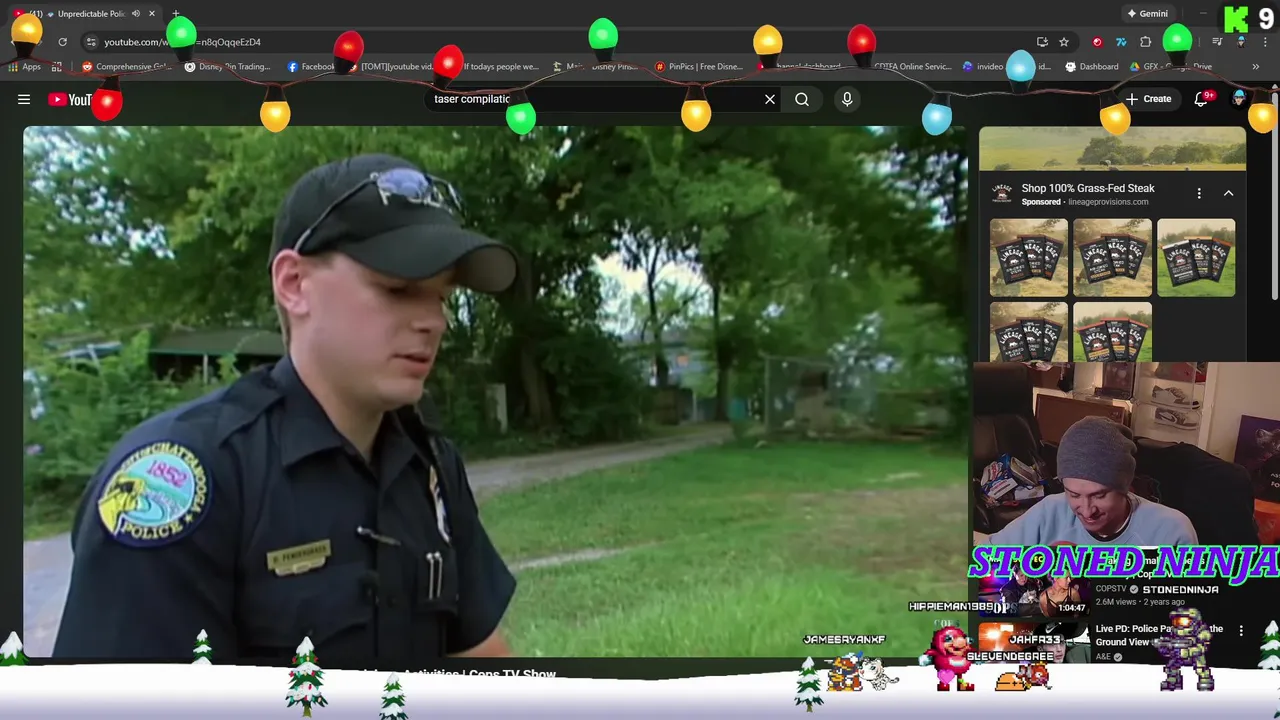Mute the tab via its speaker icon
This screenshot has height=720, width=1280.
(136, 14)
